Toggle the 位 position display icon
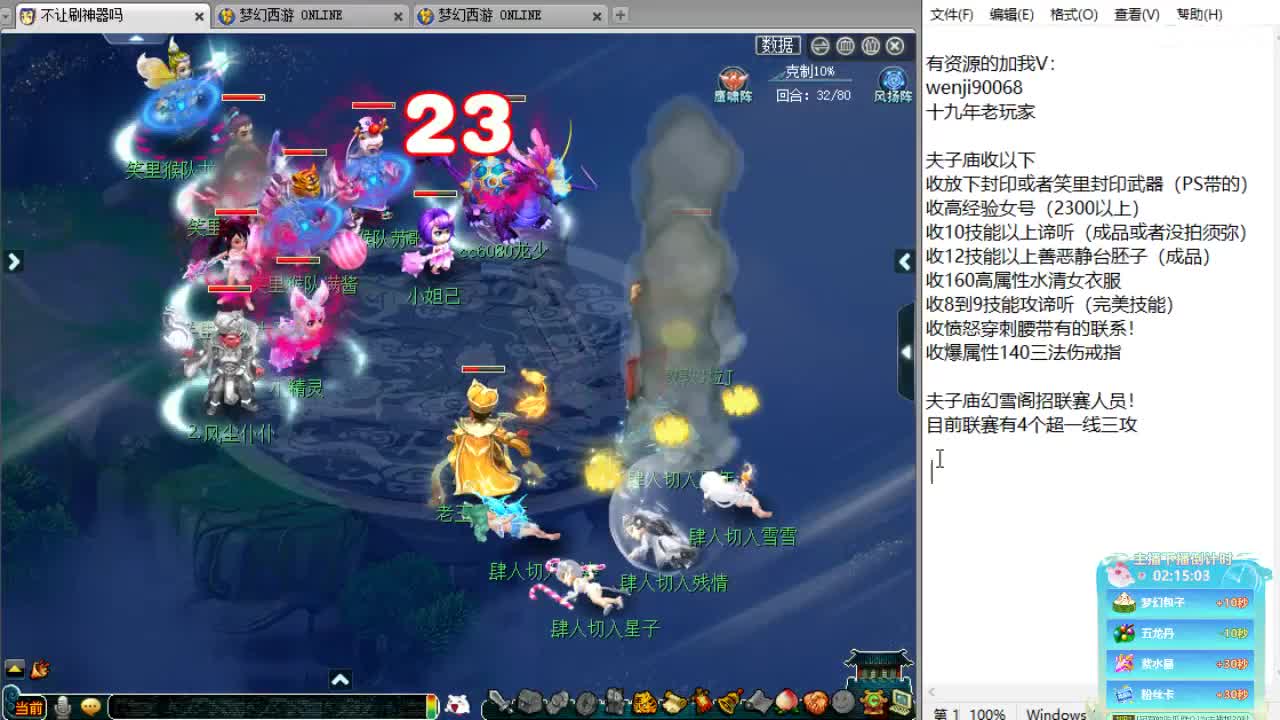The image size is (1280, 720). (x=870, y=45)
